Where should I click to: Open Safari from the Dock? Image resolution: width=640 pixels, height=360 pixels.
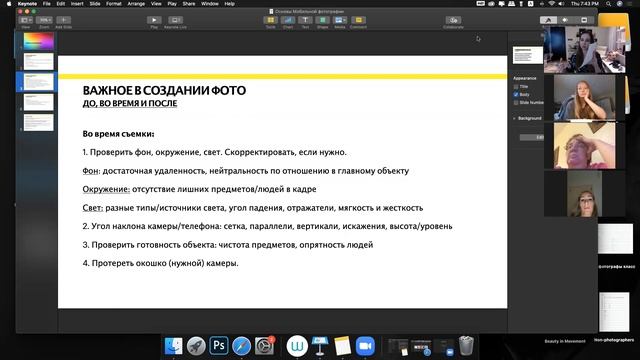pos(241,346)
